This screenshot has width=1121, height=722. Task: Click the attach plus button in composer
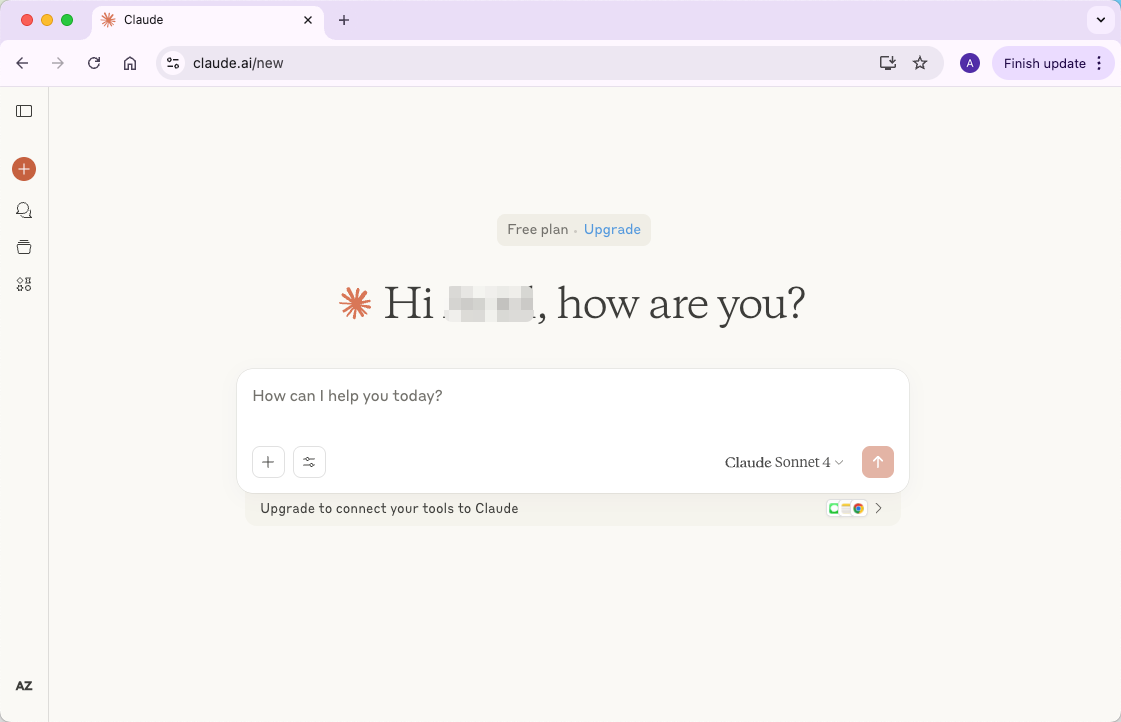pos(268,462)
